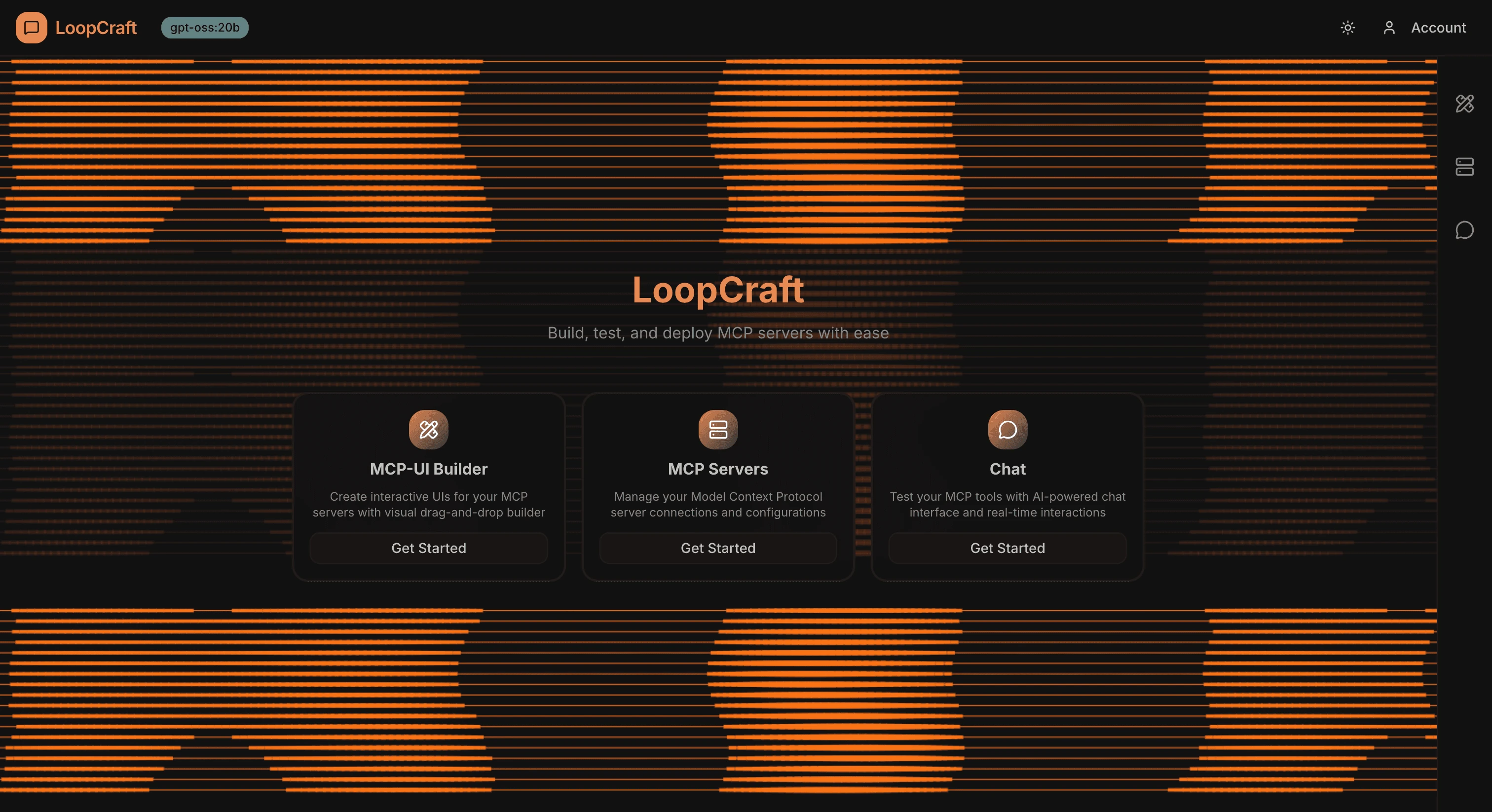
Task: Open the MCP Servers panel from the right sidebar
Action: point(1465,167)
